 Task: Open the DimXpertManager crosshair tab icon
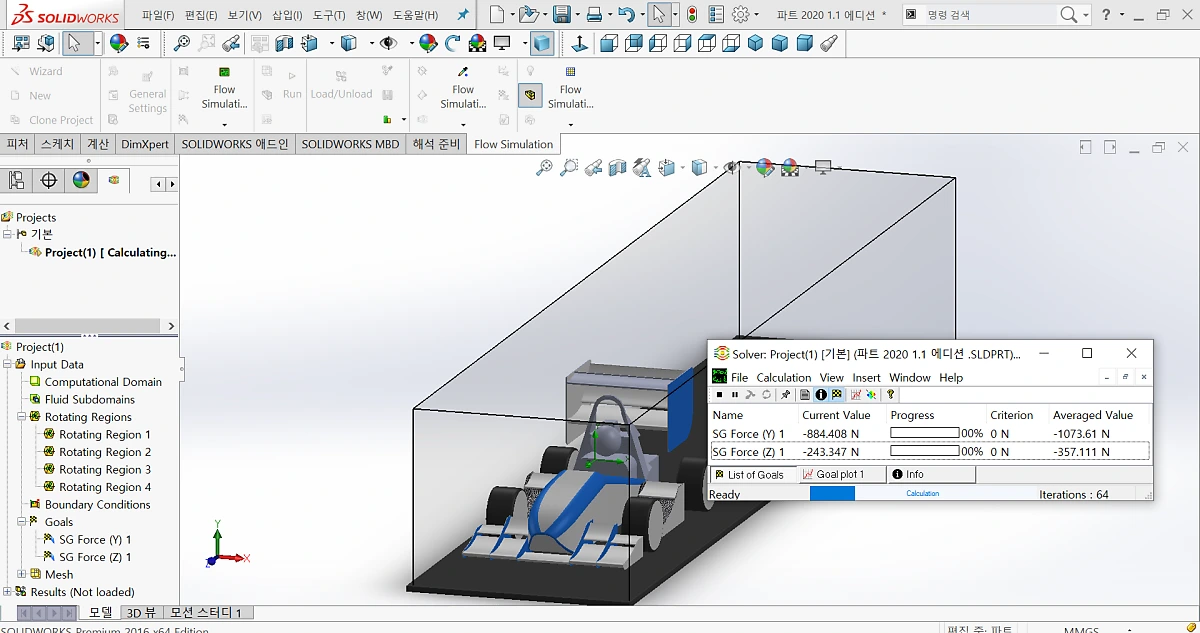tap(49, 180)
